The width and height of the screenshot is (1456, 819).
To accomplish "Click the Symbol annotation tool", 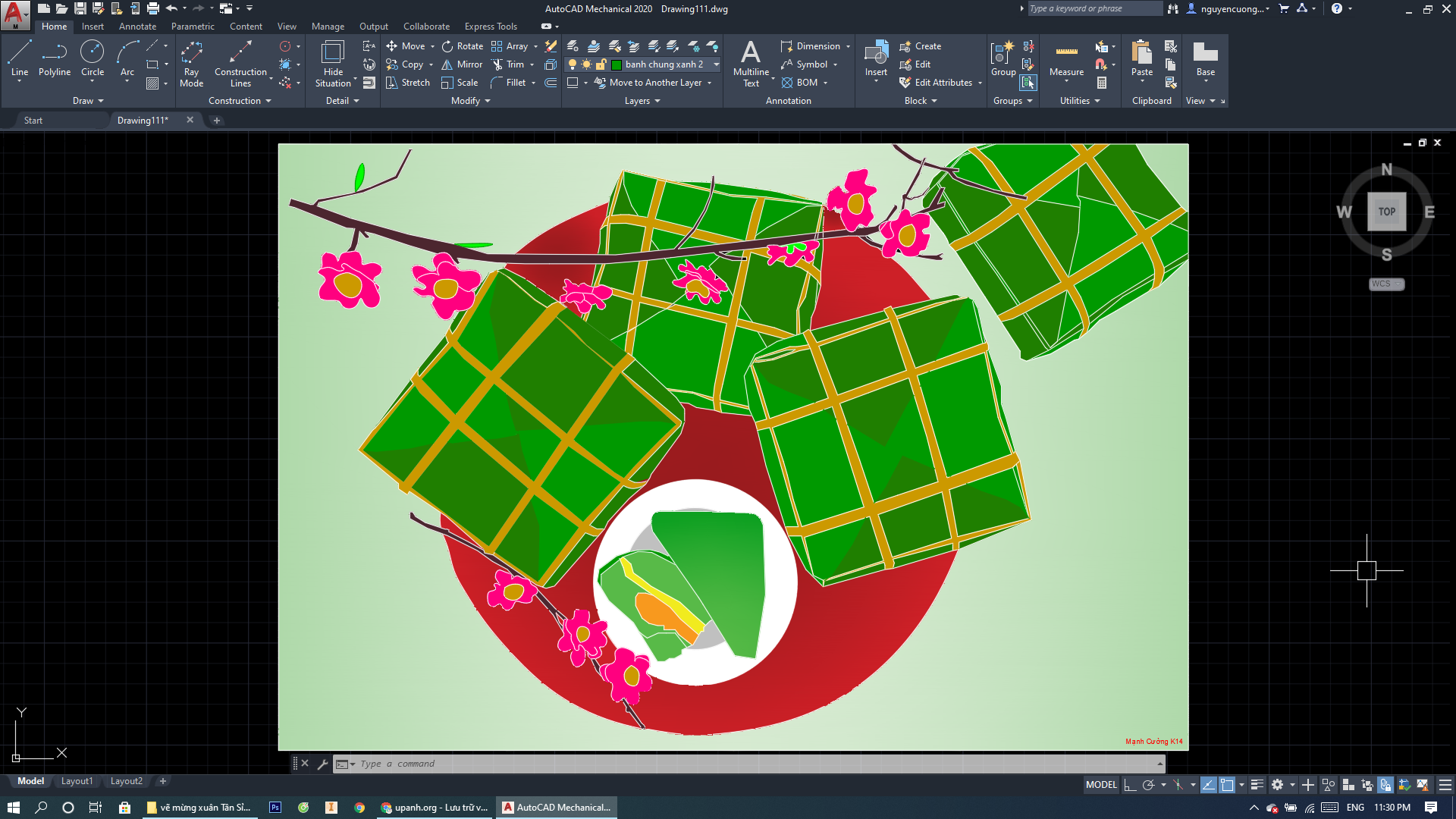I will (804, 64).
